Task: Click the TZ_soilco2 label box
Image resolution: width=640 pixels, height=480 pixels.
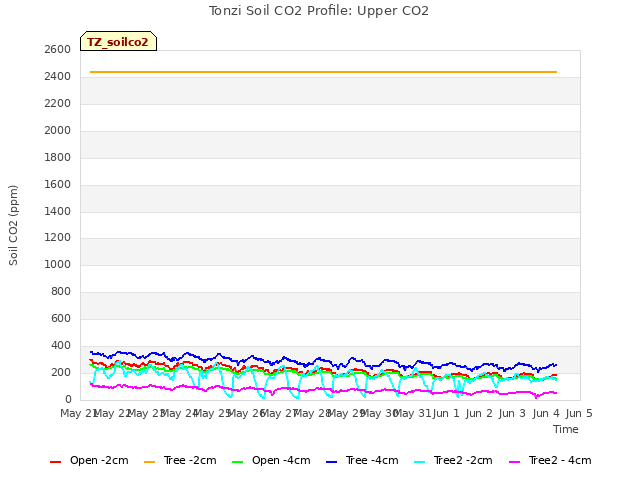Action: point(118,41)
